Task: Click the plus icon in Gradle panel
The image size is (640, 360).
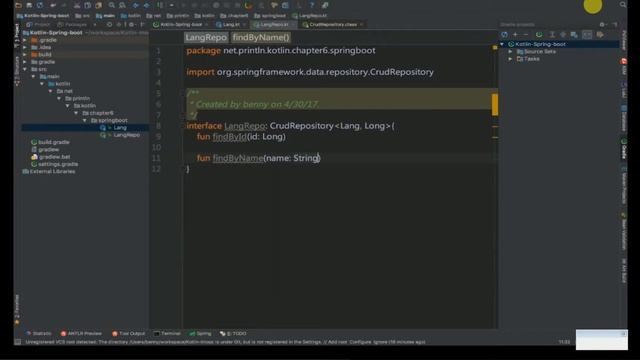Action: pyautogui.click(x=515, y=35)
